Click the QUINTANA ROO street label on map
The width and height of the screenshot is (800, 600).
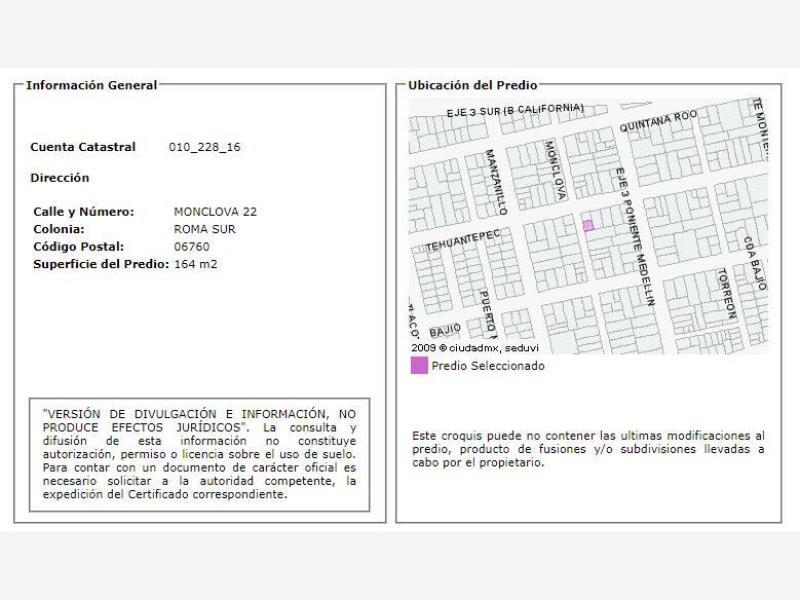pyautogui.click(x=658, y=120)
